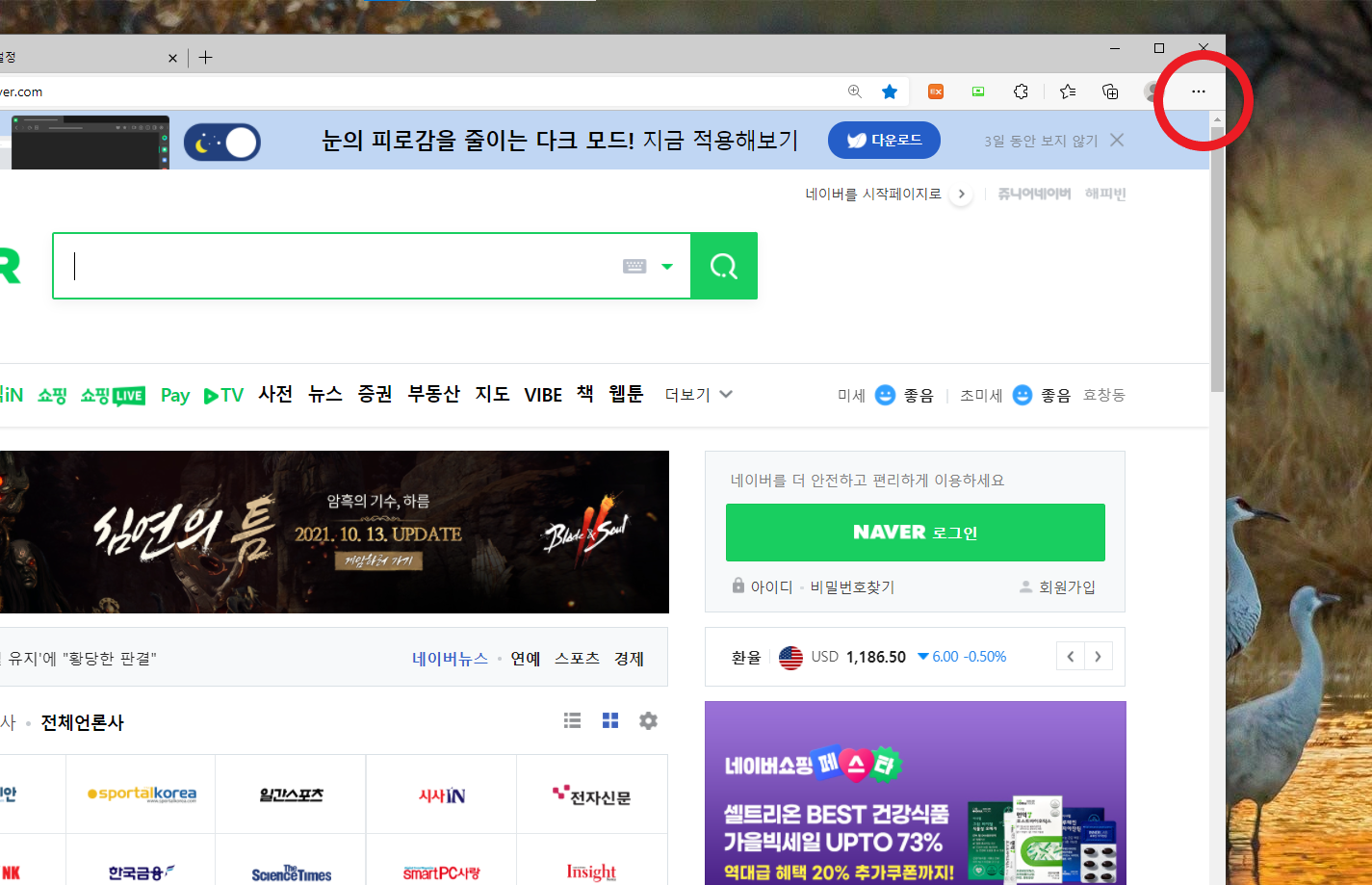Click the blue 다운로드 button

884,141
